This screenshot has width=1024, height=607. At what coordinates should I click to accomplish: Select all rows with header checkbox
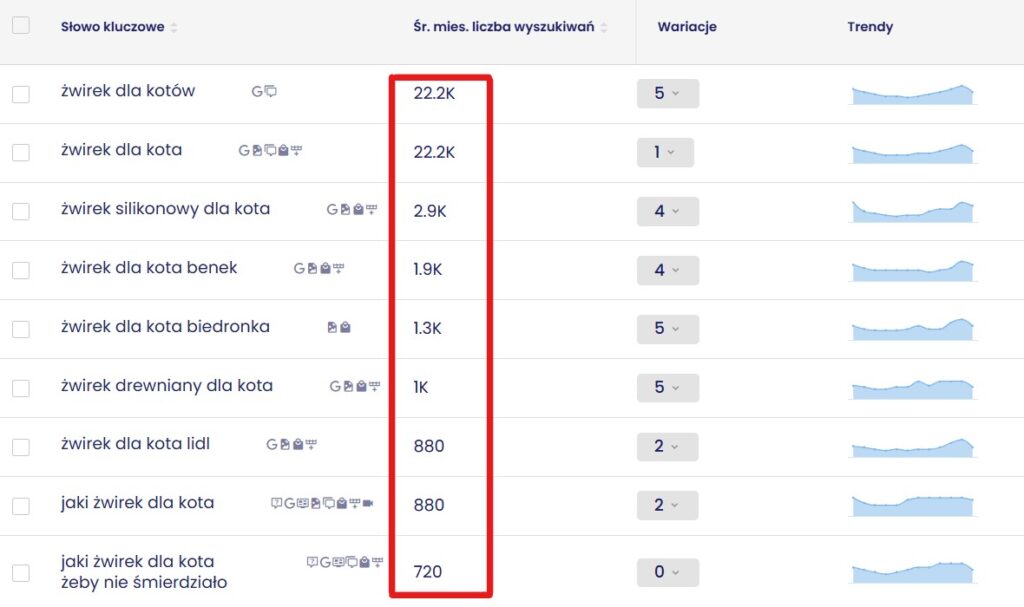coord(21,26)
